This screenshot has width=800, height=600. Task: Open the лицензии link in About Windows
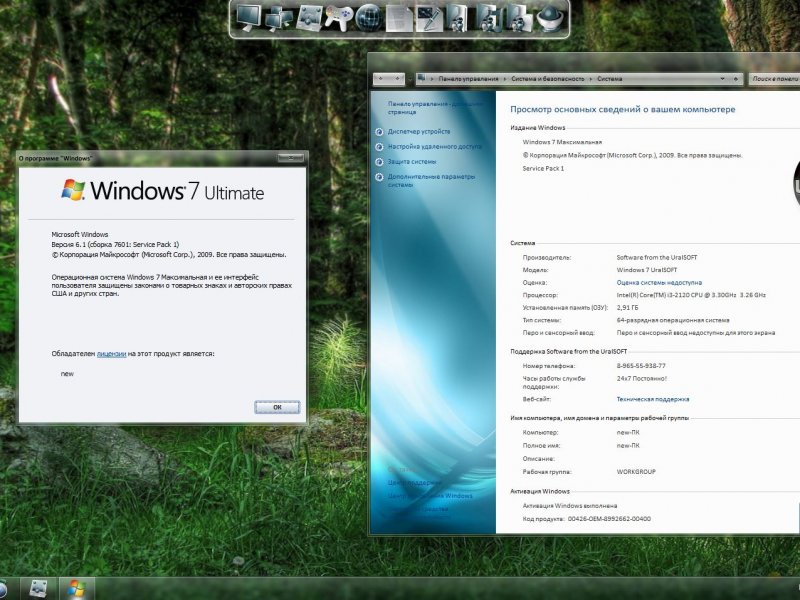point(111,354)
